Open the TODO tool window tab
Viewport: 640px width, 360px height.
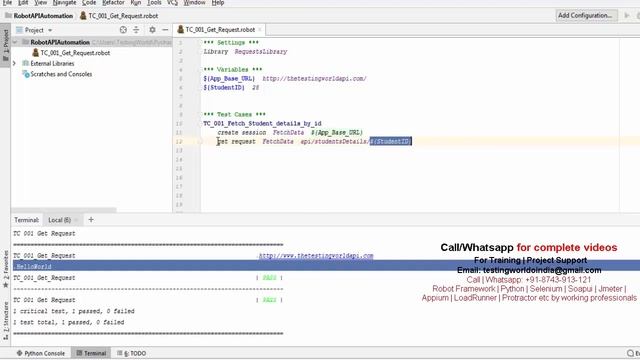(131, 353)
